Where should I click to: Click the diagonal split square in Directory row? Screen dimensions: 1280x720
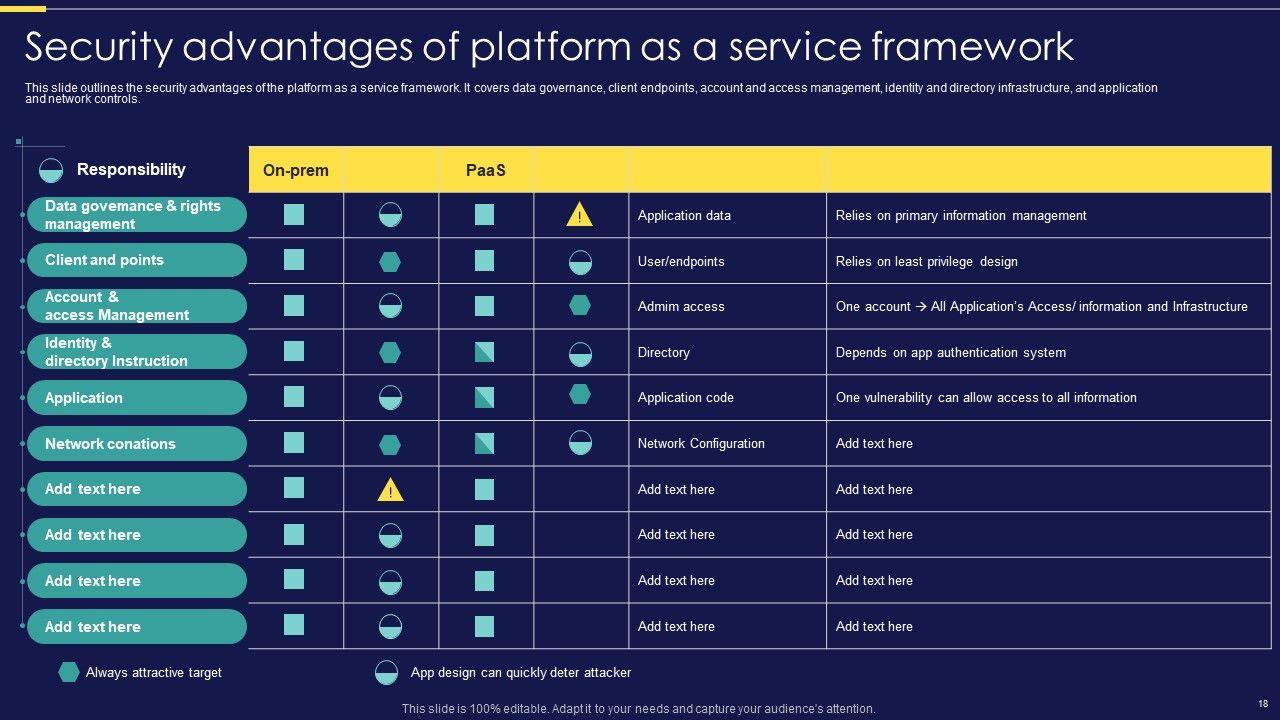pos(484,352)
